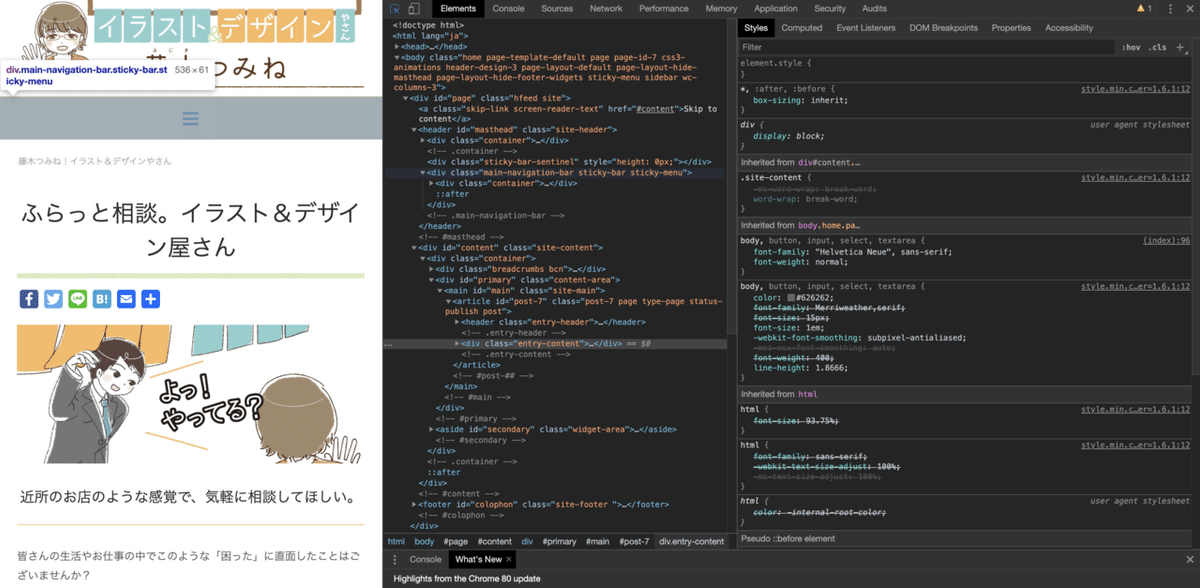Open the blue plus share-more icon

[150, 298]
